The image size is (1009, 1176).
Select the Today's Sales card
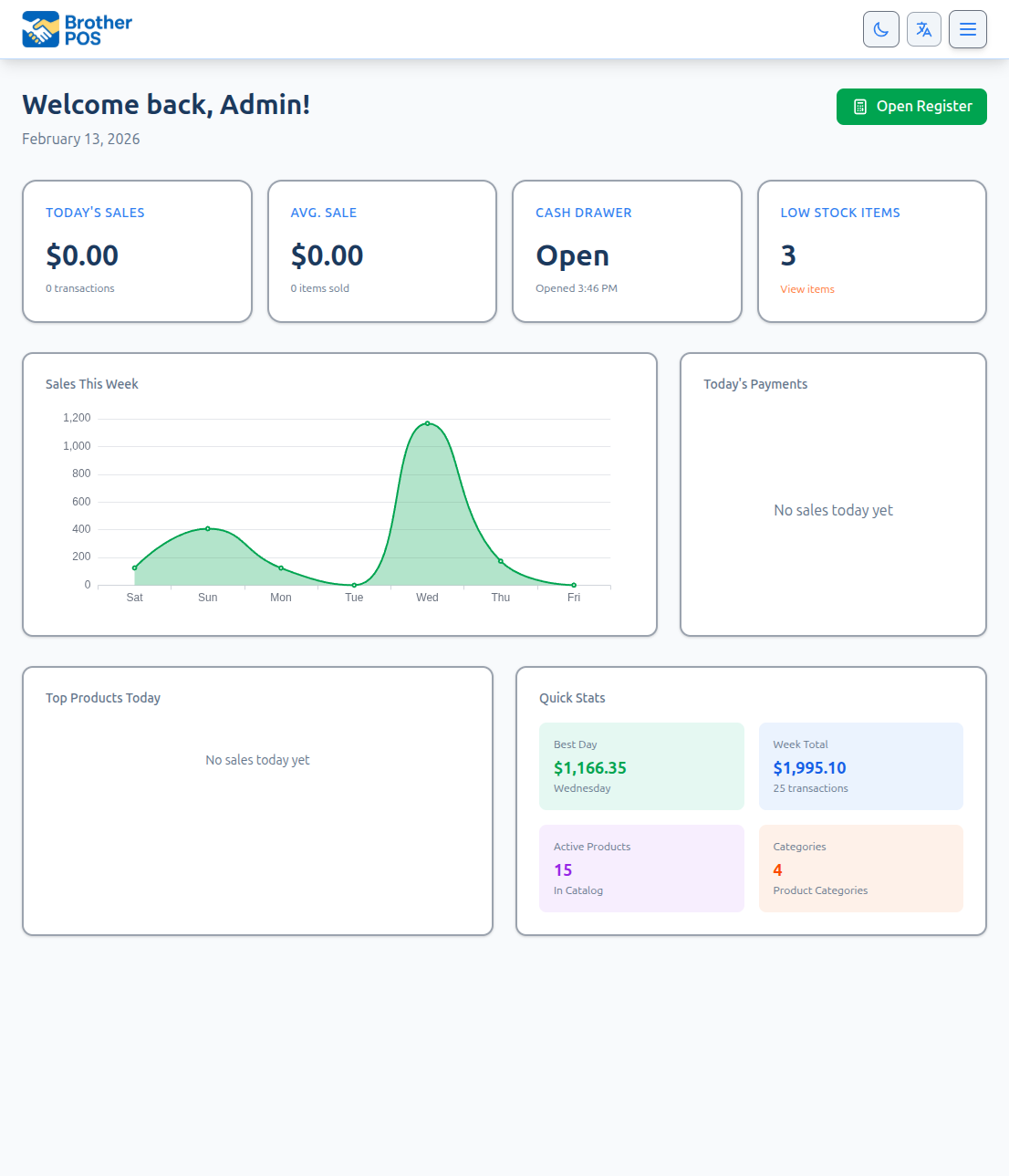[137, 251]
